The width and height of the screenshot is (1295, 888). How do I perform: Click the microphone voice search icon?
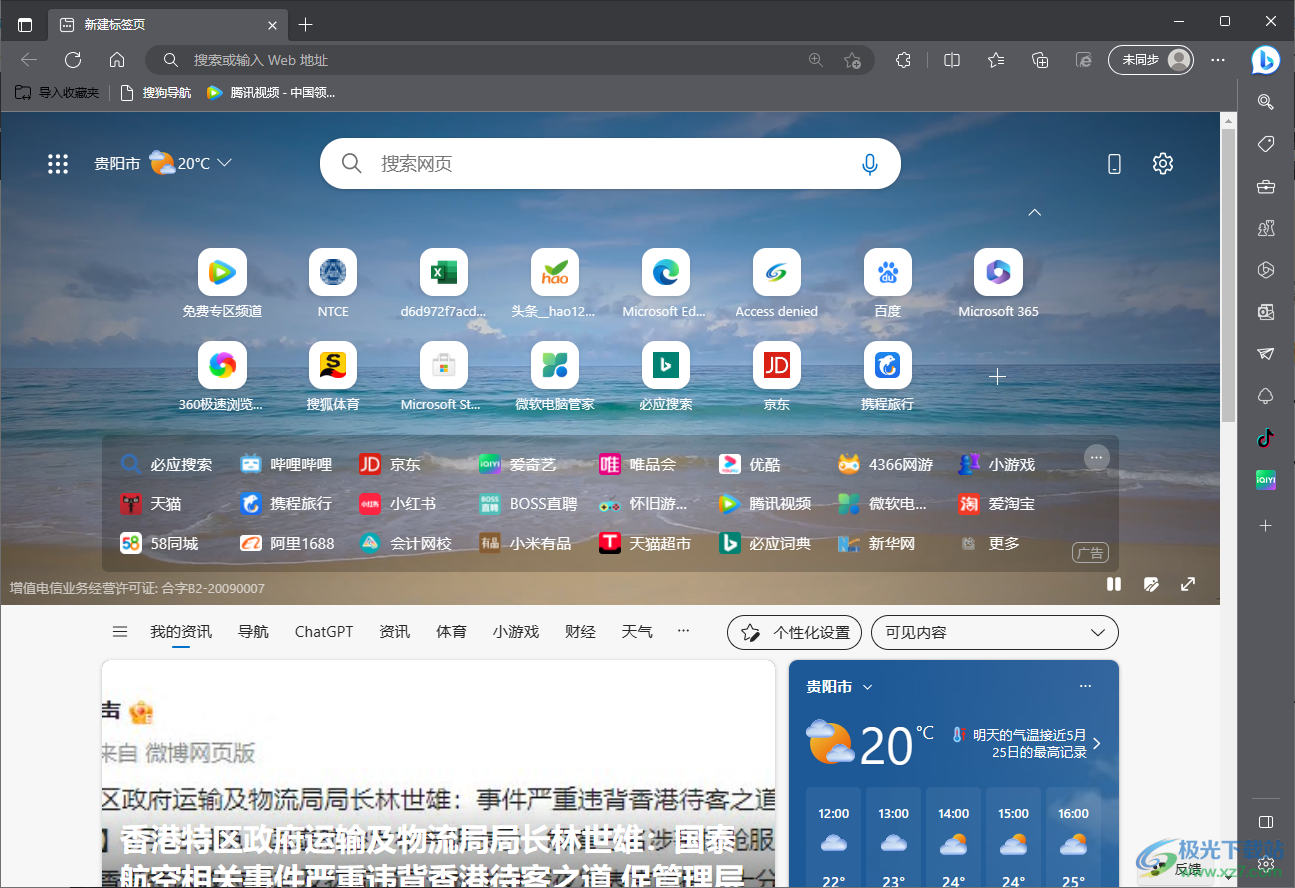870,164
